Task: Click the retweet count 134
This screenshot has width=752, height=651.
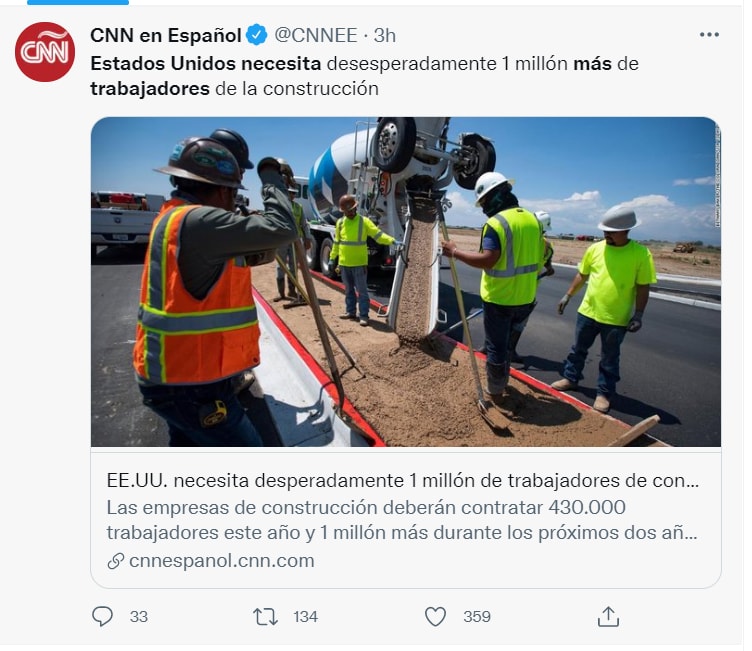Action: [306, 616]
